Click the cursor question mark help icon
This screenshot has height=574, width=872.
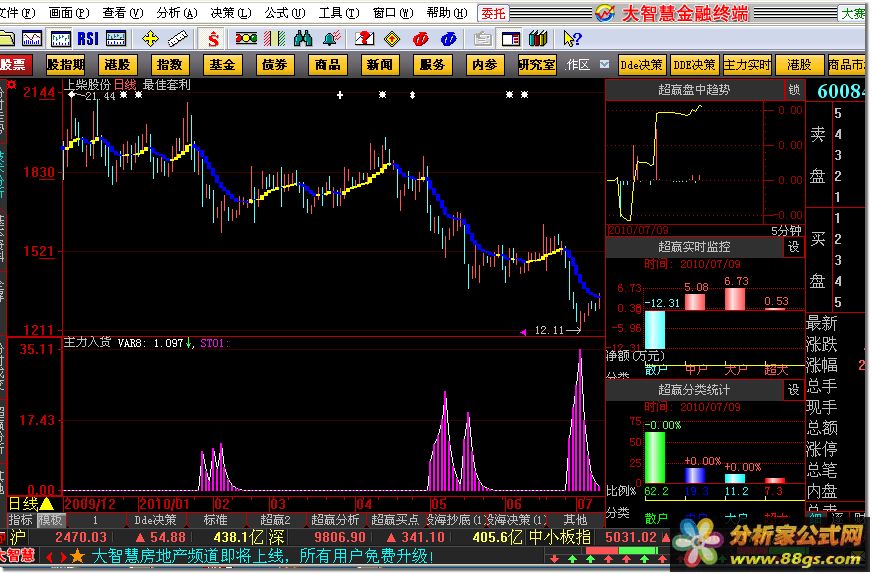pyautogui.click(x=572, y=38)
